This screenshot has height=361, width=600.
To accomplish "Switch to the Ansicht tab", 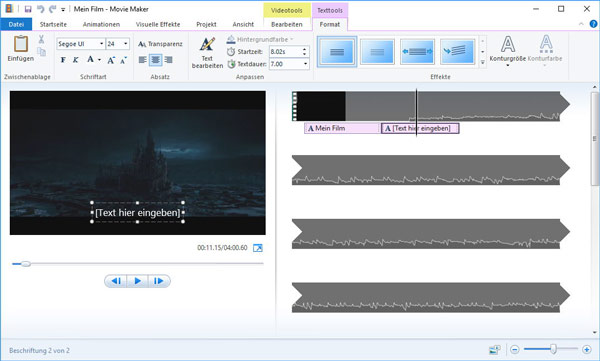I will pyautogui.click(x=243, y=24).
